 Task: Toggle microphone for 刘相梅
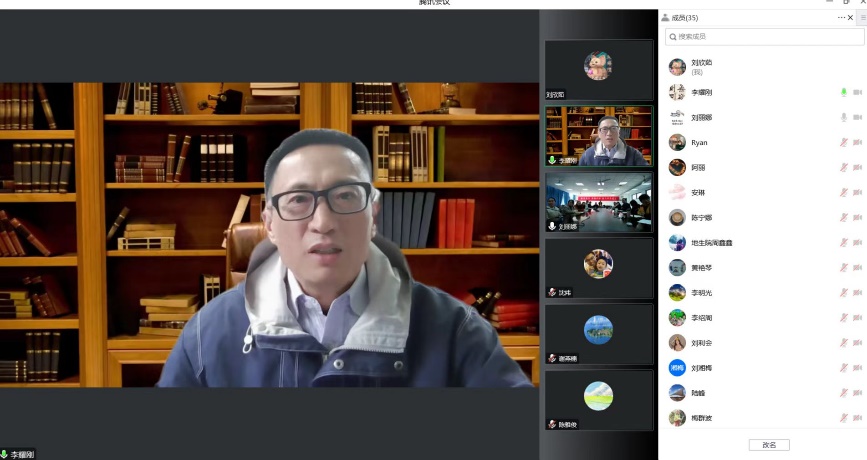pos(843,368)
